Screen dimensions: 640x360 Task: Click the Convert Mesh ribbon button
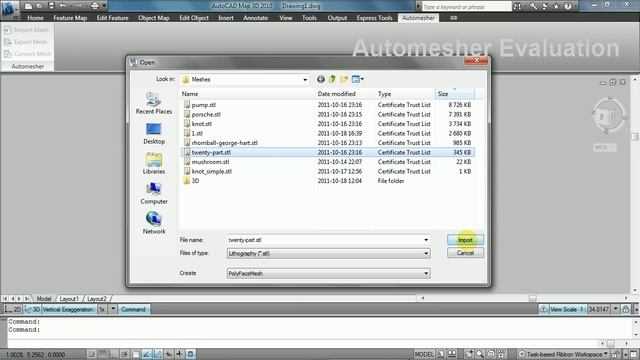coord(27,53)
